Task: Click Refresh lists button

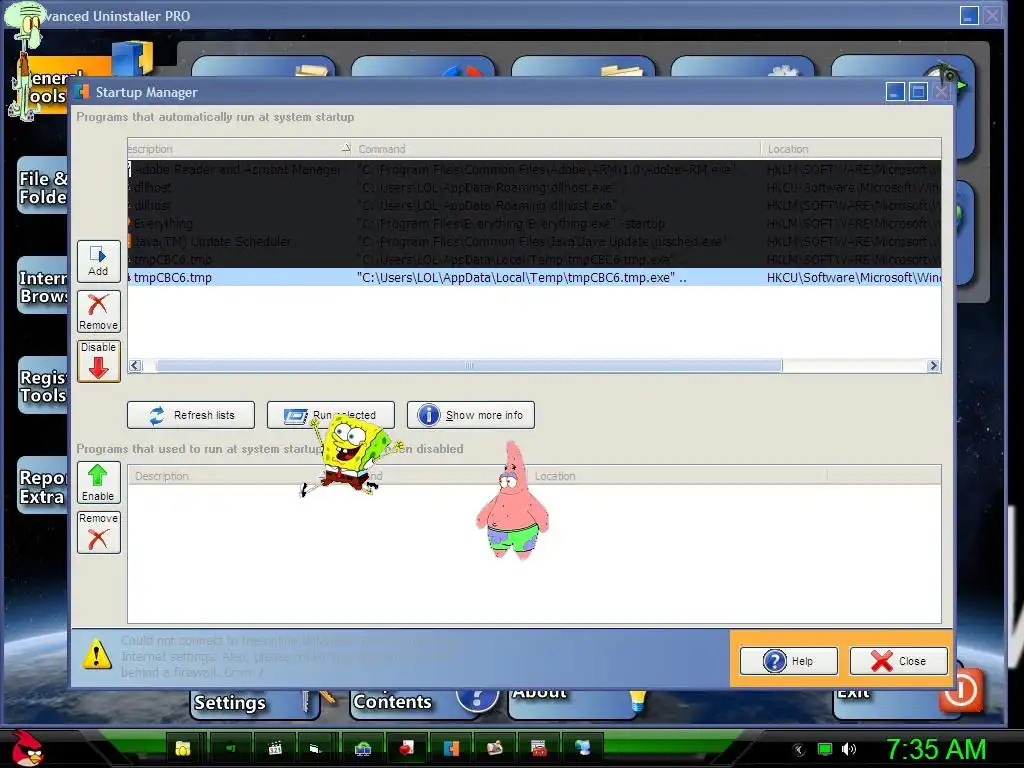Action: (191, 415)
